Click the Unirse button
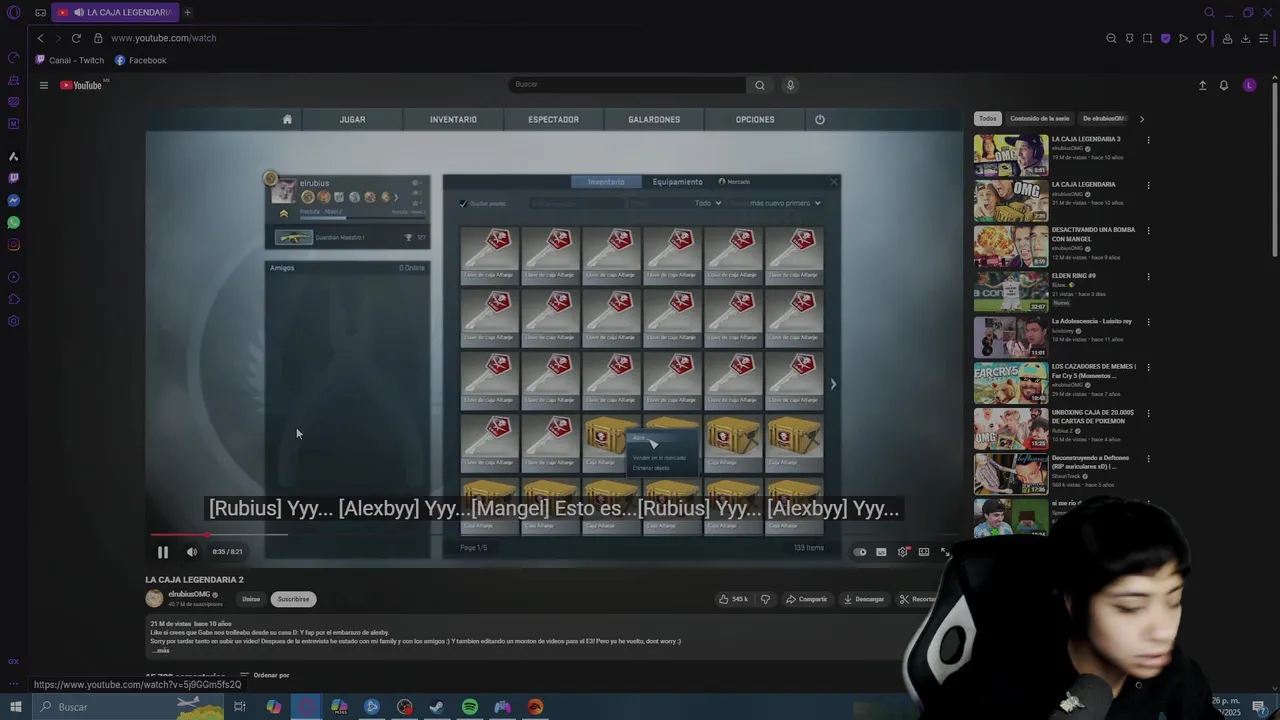The width and height of the screenshot is (1280, 720). point(251,599)
